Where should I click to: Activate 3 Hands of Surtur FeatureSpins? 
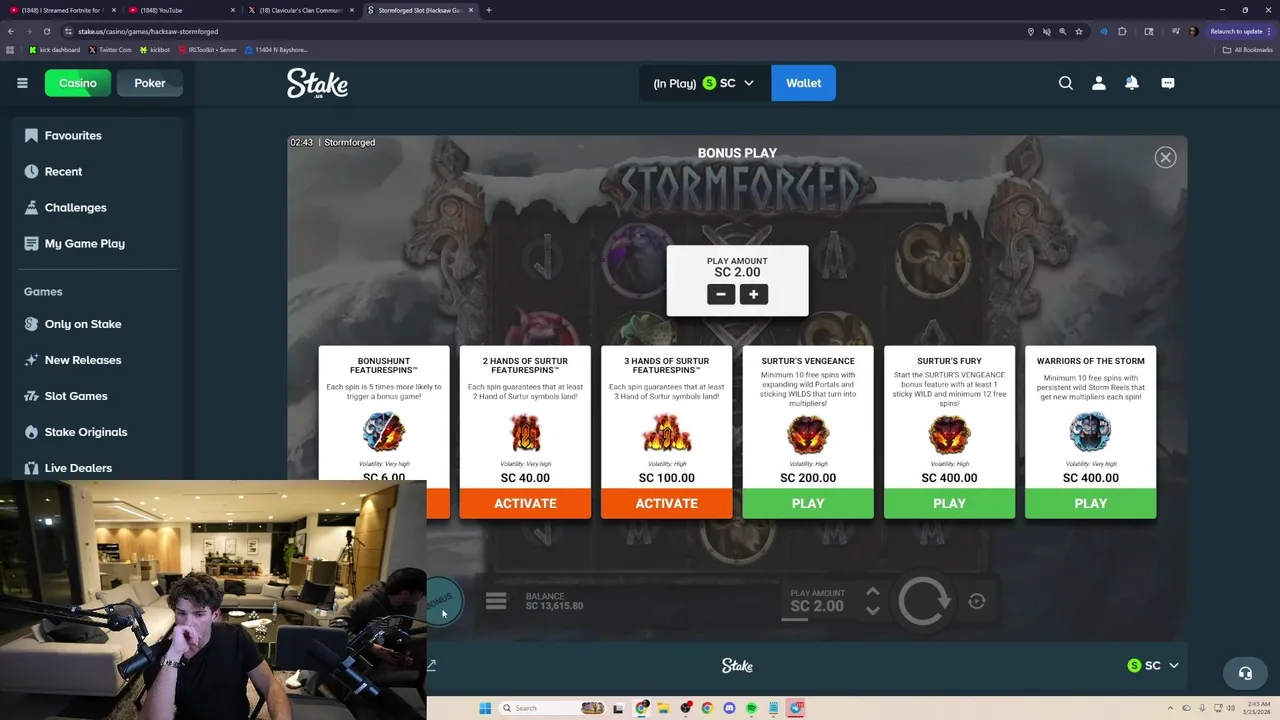(667, 503)
